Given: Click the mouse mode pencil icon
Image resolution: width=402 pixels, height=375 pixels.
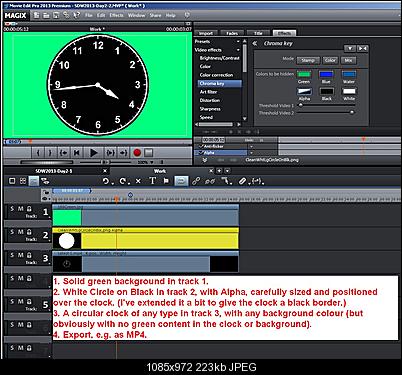Looking at the screenshot, I should point(242,181).
